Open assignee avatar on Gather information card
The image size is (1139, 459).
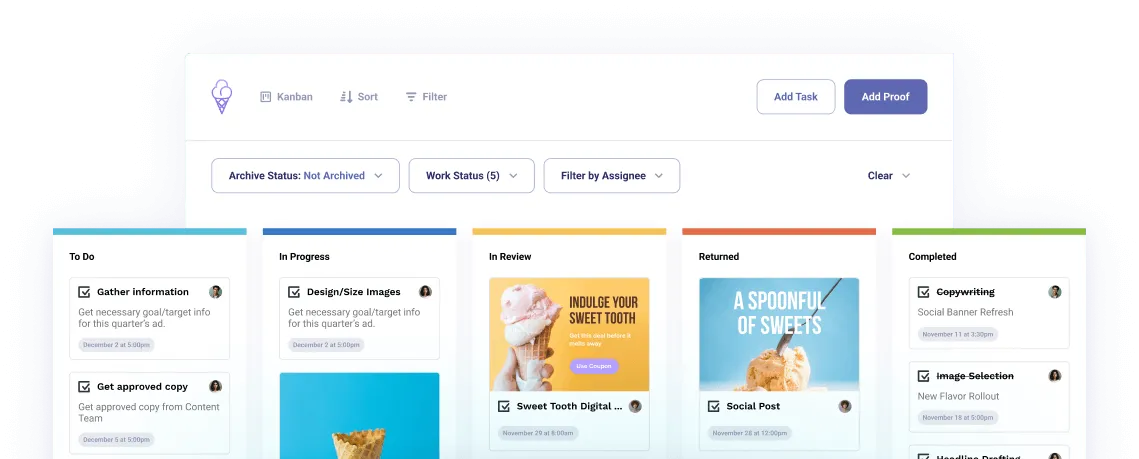coord(216,292)
